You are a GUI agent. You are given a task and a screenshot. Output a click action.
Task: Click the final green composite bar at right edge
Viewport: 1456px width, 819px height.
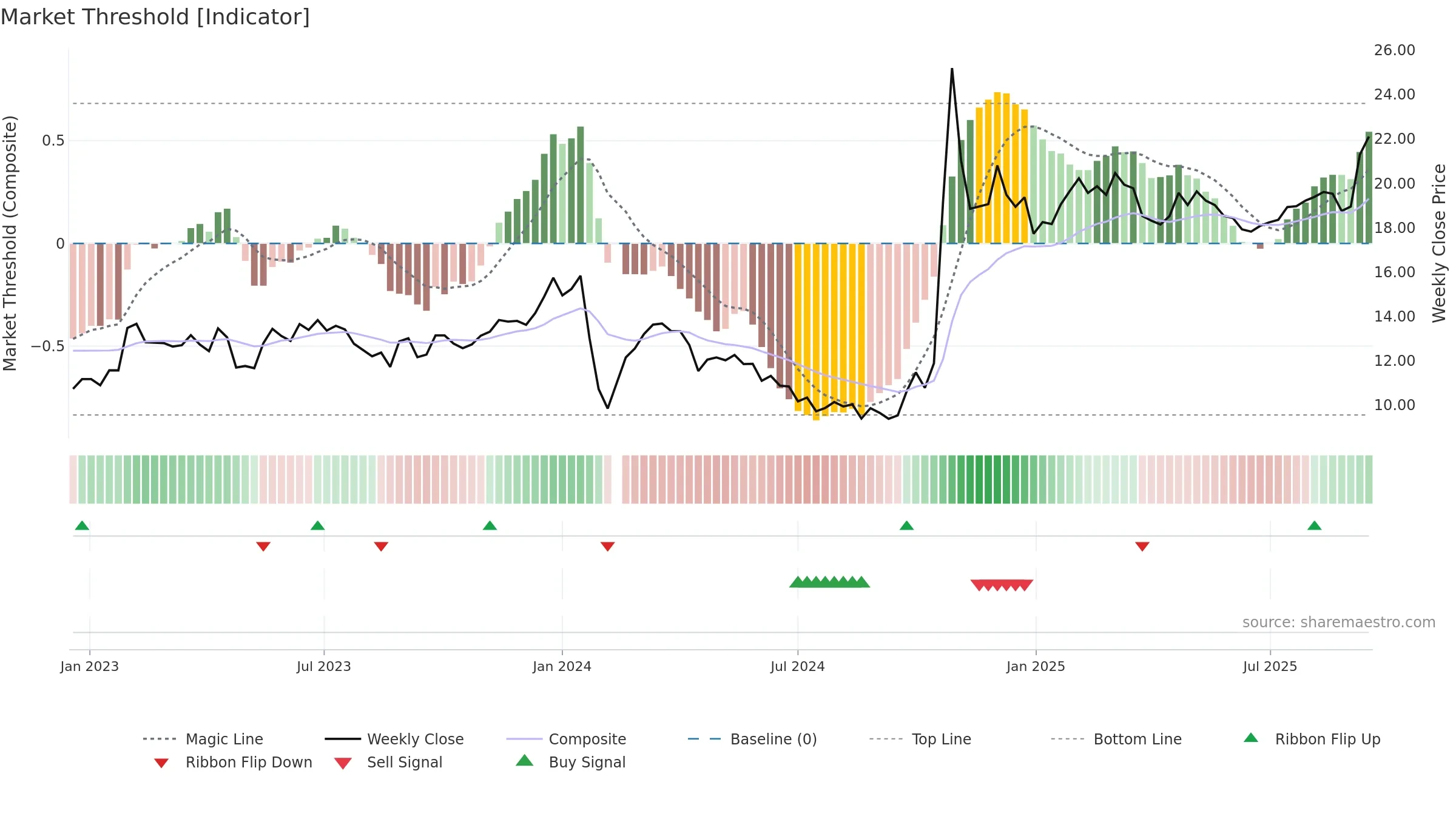pos(1369,187)
